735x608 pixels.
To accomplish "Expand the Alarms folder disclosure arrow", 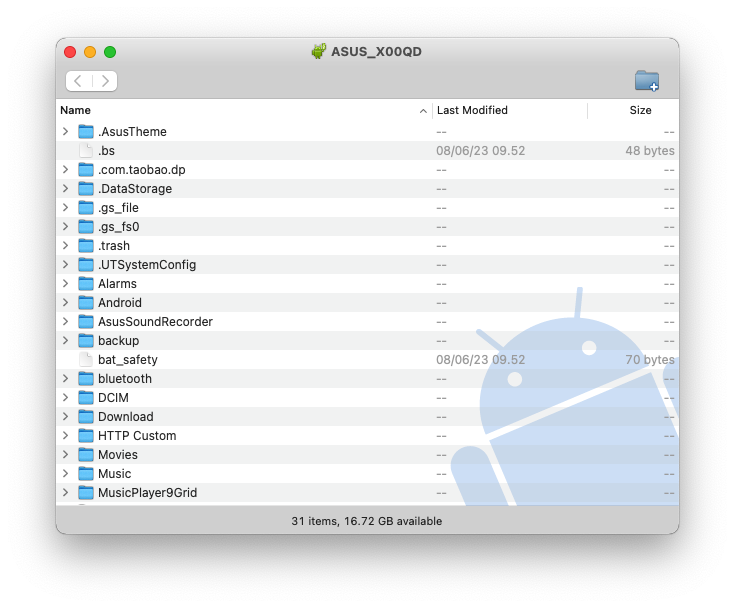I will point(65,284).
